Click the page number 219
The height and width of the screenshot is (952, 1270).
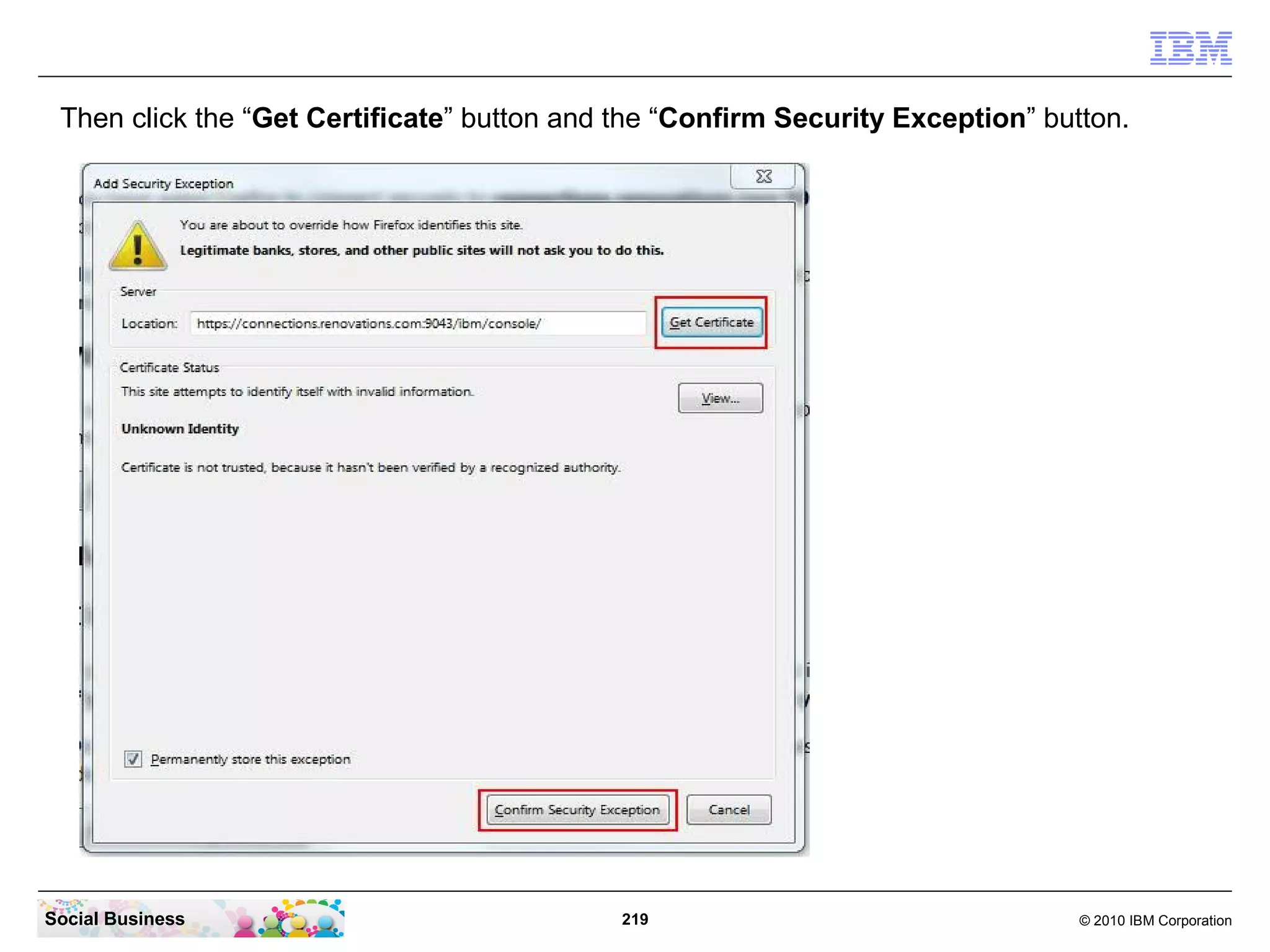(x=635, y=919)
